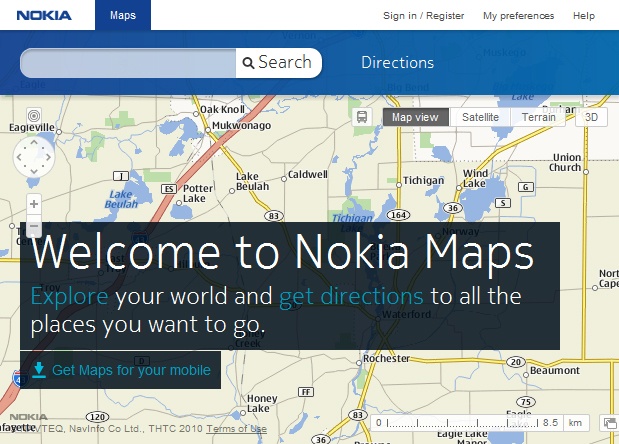Switch to Terrain view
This screenshot has width=619, height=444.
point(538,117)
